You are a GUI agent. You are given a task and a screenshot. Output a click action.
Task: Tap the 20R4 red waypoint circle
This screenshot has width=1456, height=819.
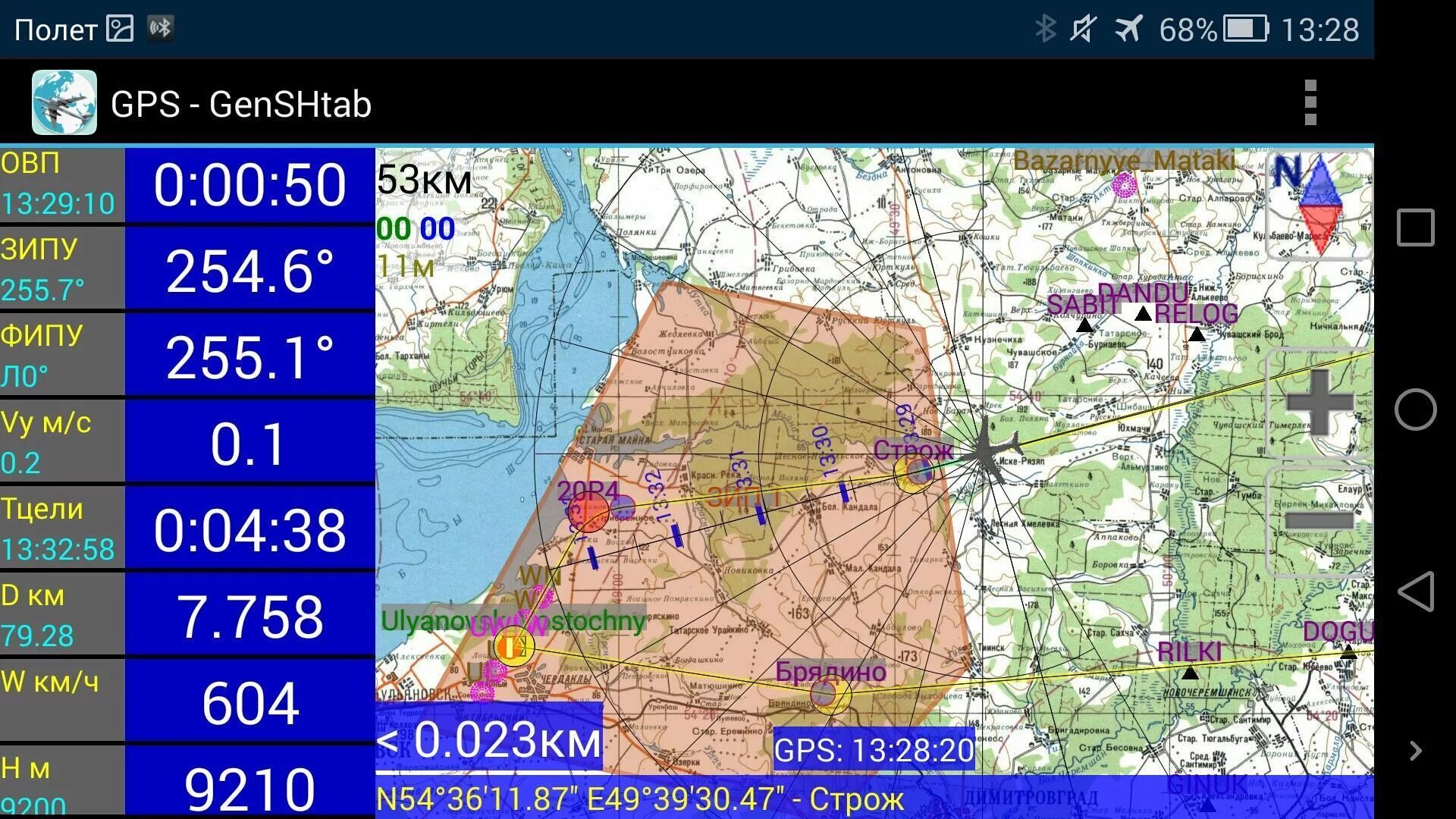tap(590, 513)
